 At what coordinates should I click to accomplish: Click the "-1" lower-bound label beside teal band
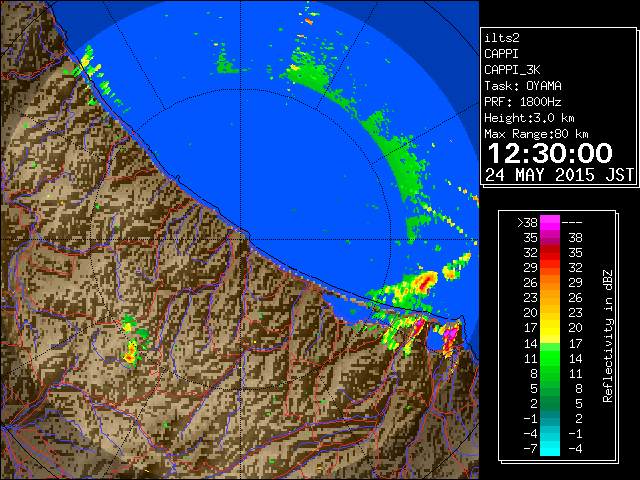530,418
